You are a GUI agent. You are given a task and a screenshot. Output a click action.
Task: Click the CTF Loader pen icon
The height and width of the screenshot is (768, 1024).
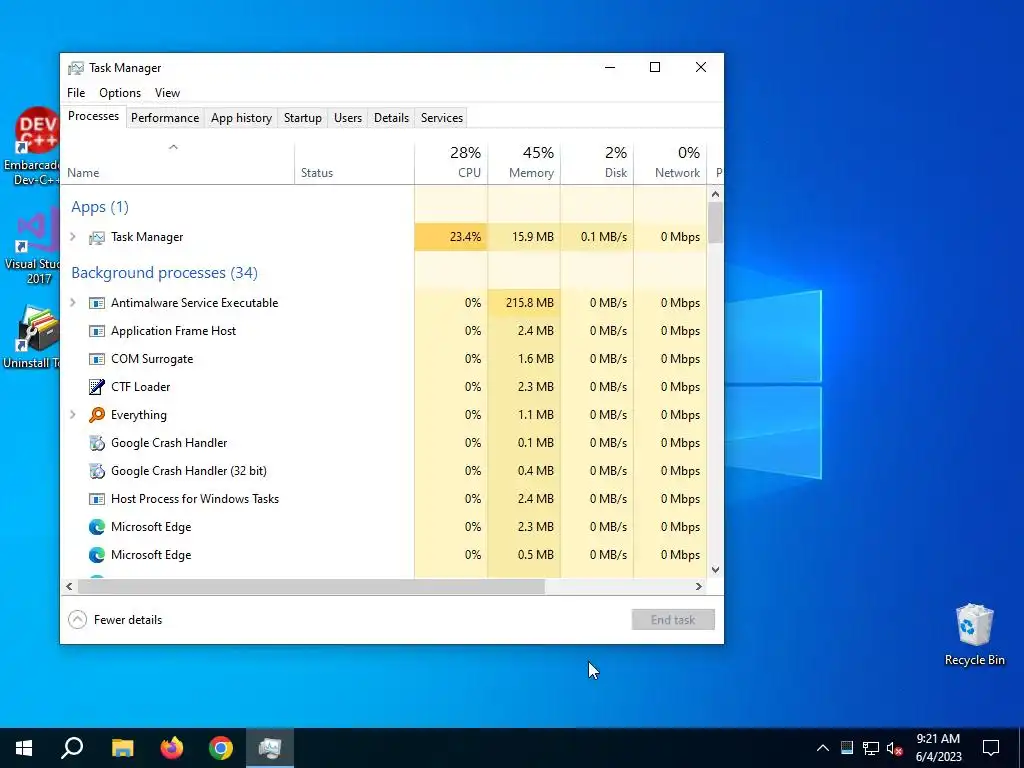pyautogui.click(x=97, y=387)
